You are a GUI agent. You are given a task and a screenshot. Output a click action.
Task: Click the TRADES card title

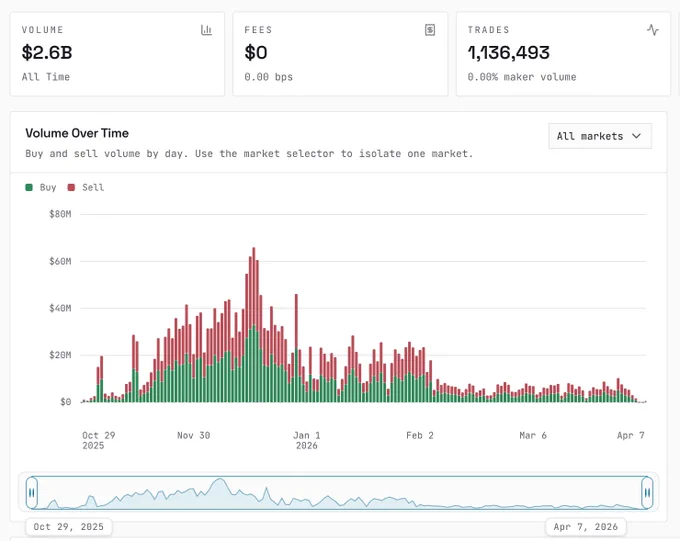click(x=488, y=30)
